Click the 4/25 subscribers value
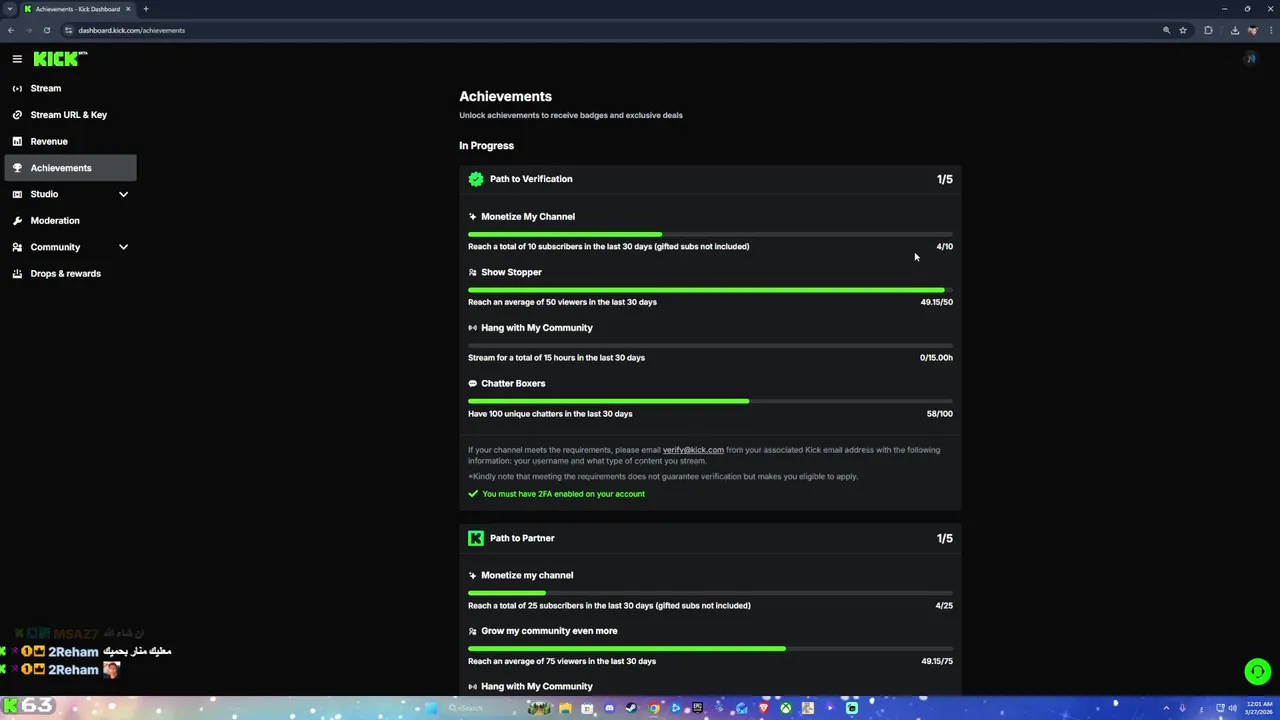 pyautogui.click(x=944, y=606)
